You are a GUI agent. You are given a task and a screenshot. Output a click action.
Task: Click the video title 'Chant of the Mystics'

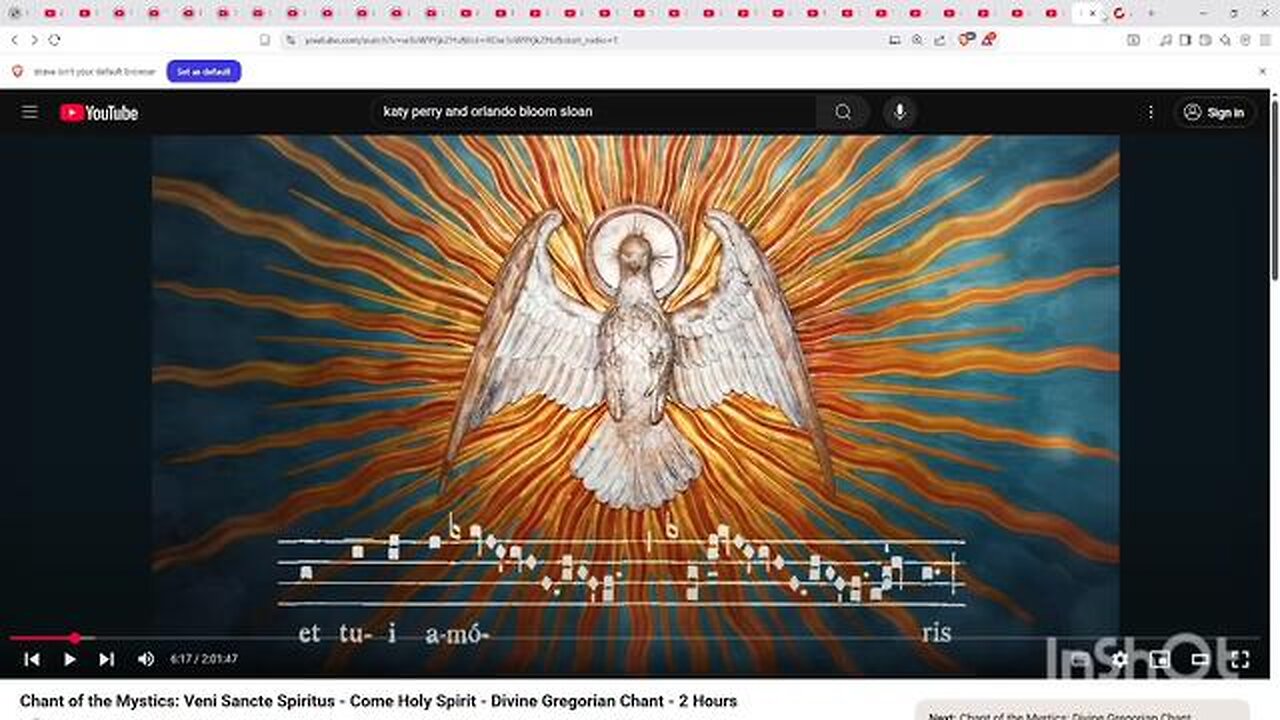tap(378, 701)
